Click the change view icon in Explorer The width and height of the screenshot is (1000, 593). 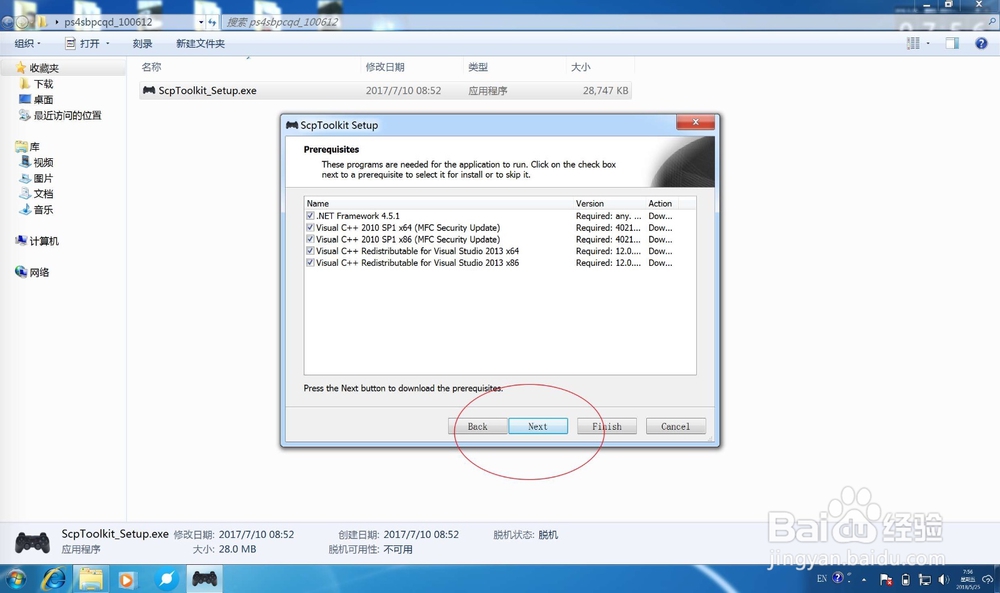pyautogui.click(x=913, y=43)
